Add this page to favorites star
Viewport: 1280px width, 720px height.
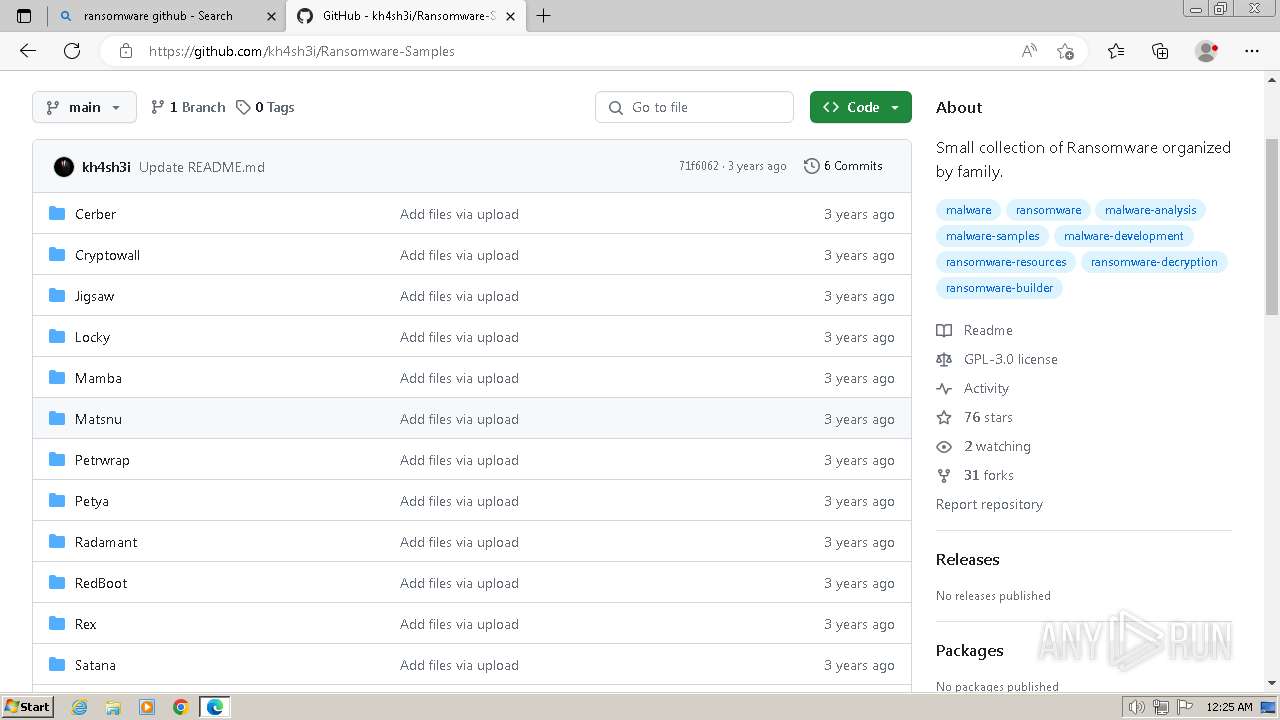(1065, 51)
